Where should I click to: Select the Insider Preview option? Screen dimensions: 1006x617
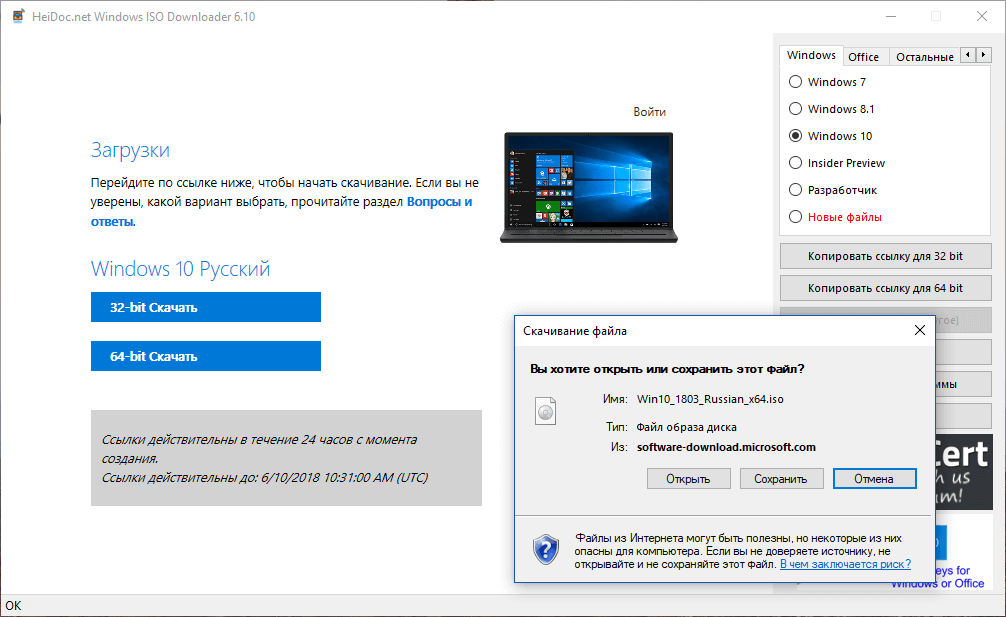click(795, 162)
